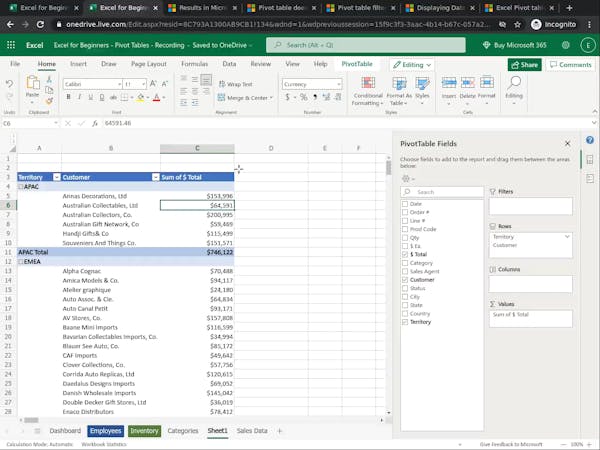Click the Merge & Center button
This screenshot has height=450, width=600.
[245, 98]
